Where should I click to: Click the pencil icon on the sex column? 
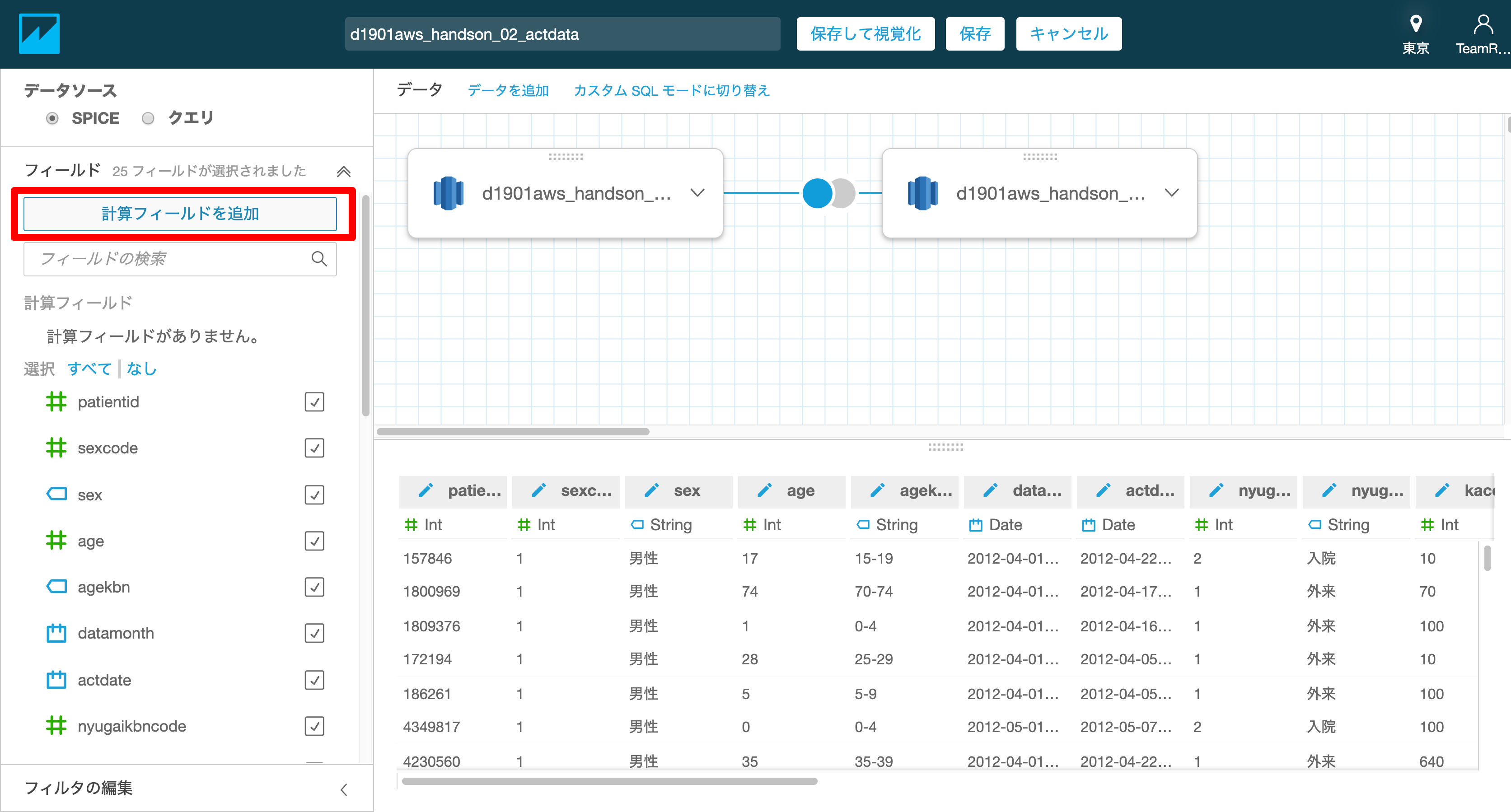[x=652, y=490]
